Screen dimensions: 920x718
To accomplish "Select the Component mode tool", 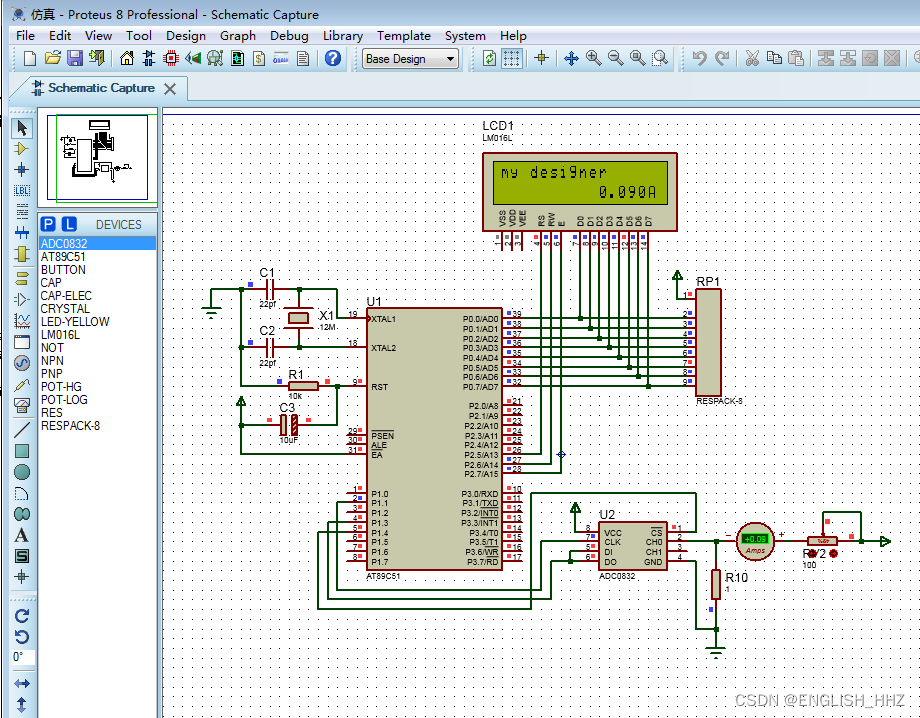I will (22, 148).
